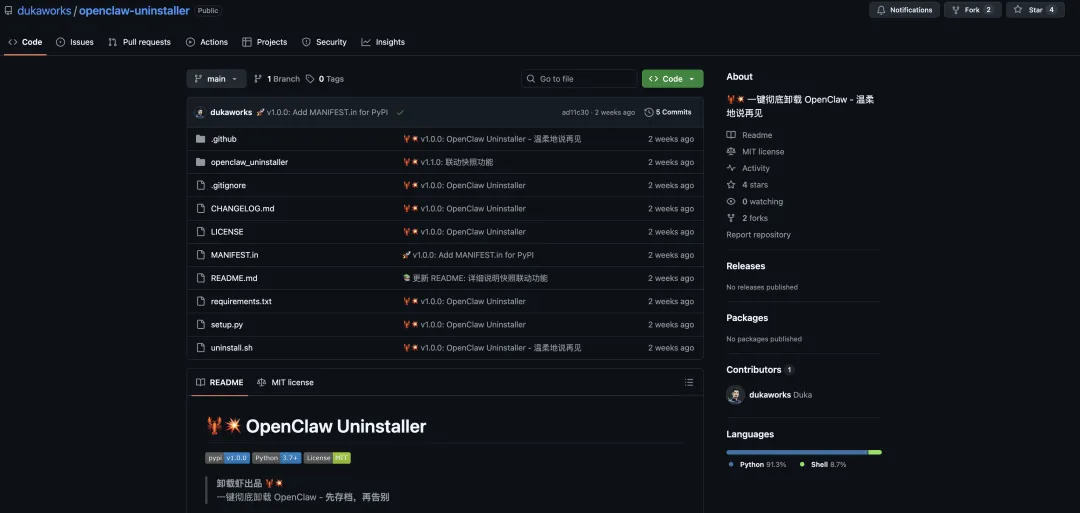Viewport: 1080px width, 513px height.
Task: Open dukaworks Duka contributor profile link
Action: click(780, 395)
